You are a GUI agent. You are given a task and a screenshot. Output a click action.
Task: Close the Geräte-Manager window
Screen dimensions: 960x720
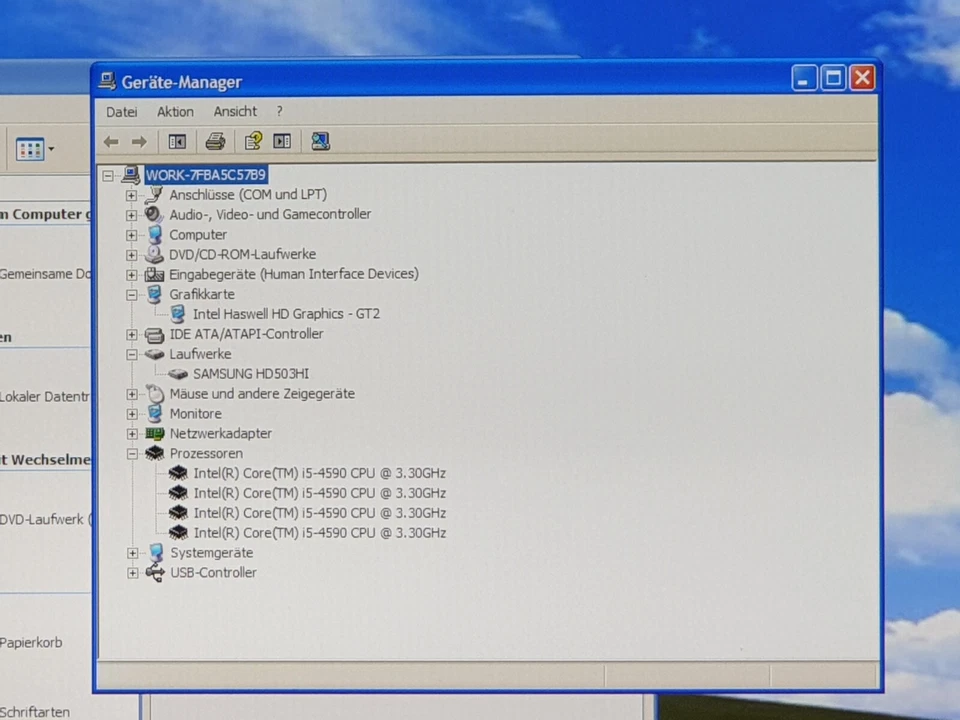[863, 78]
